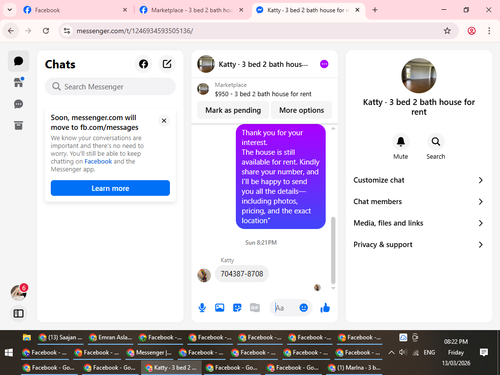Open the (1) Marina taskbar window
500x375 pixels.
coord(354,368)
